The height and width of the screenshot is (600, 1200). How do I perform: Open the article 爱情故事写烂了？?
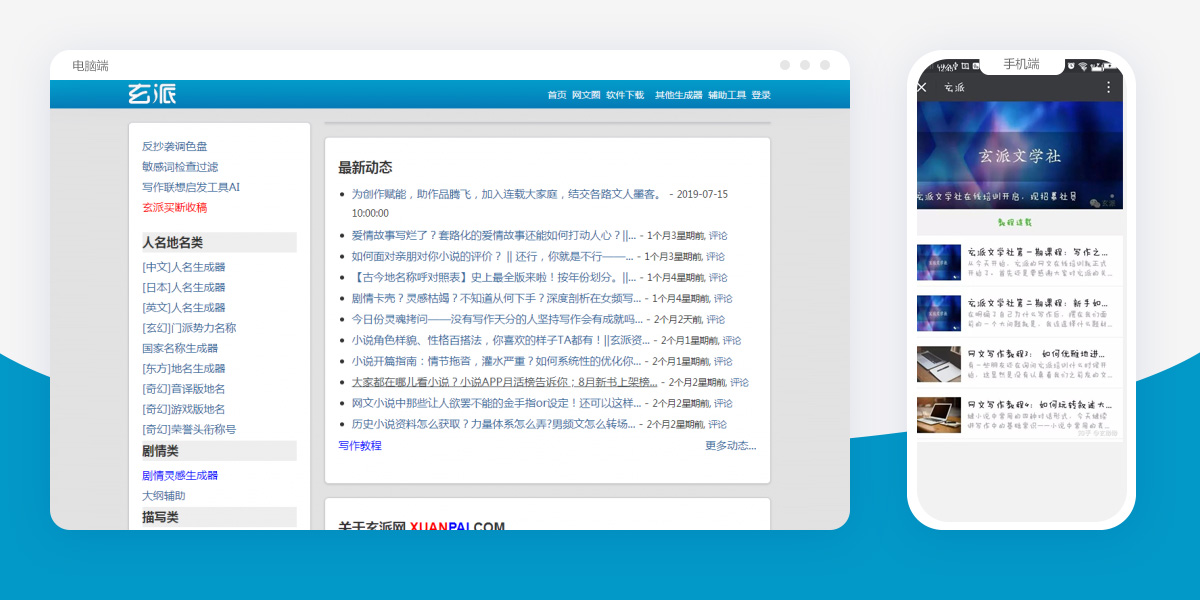(493, 236)
